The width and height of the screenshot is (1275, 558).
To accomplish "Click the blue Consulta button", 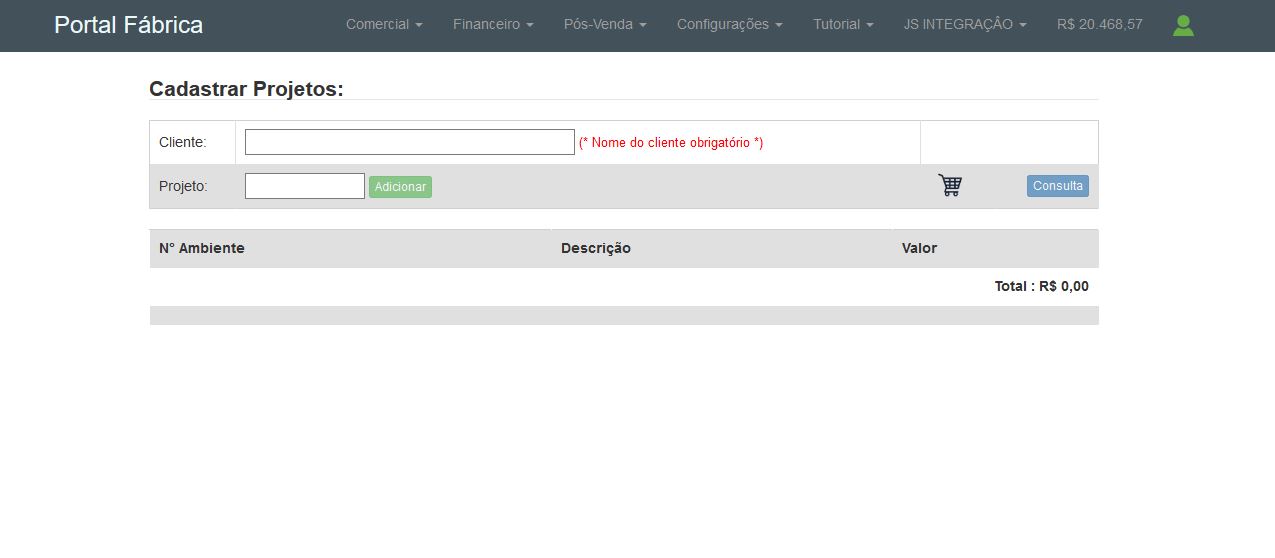I will [x=1057, y=186].
